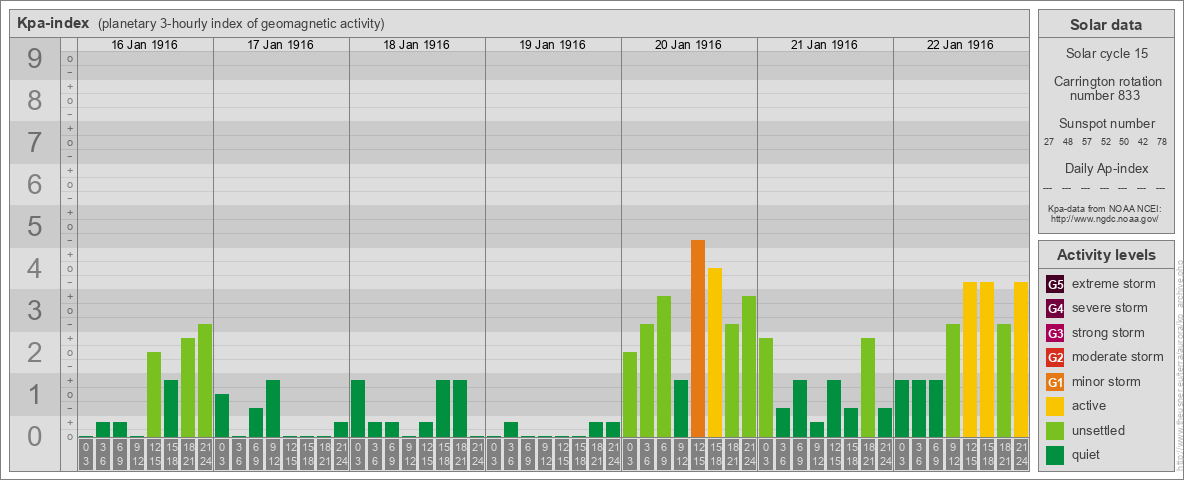
Task: Select the yellow 'active' legend swatch
Action: click(x=1055, y=406)
